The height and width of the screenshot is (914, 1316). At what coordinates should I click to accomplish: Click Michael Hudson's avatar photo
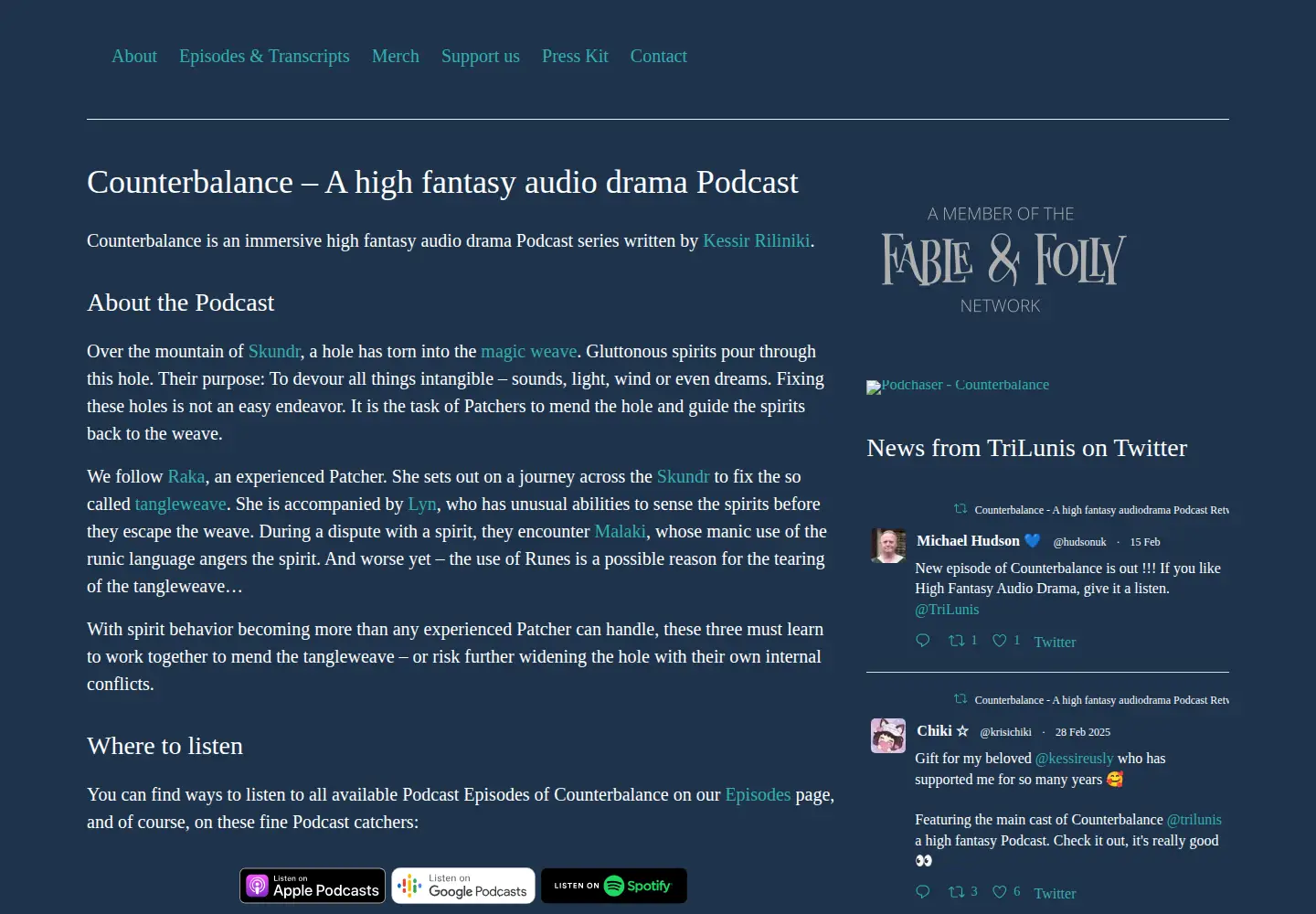coord(888,546)
